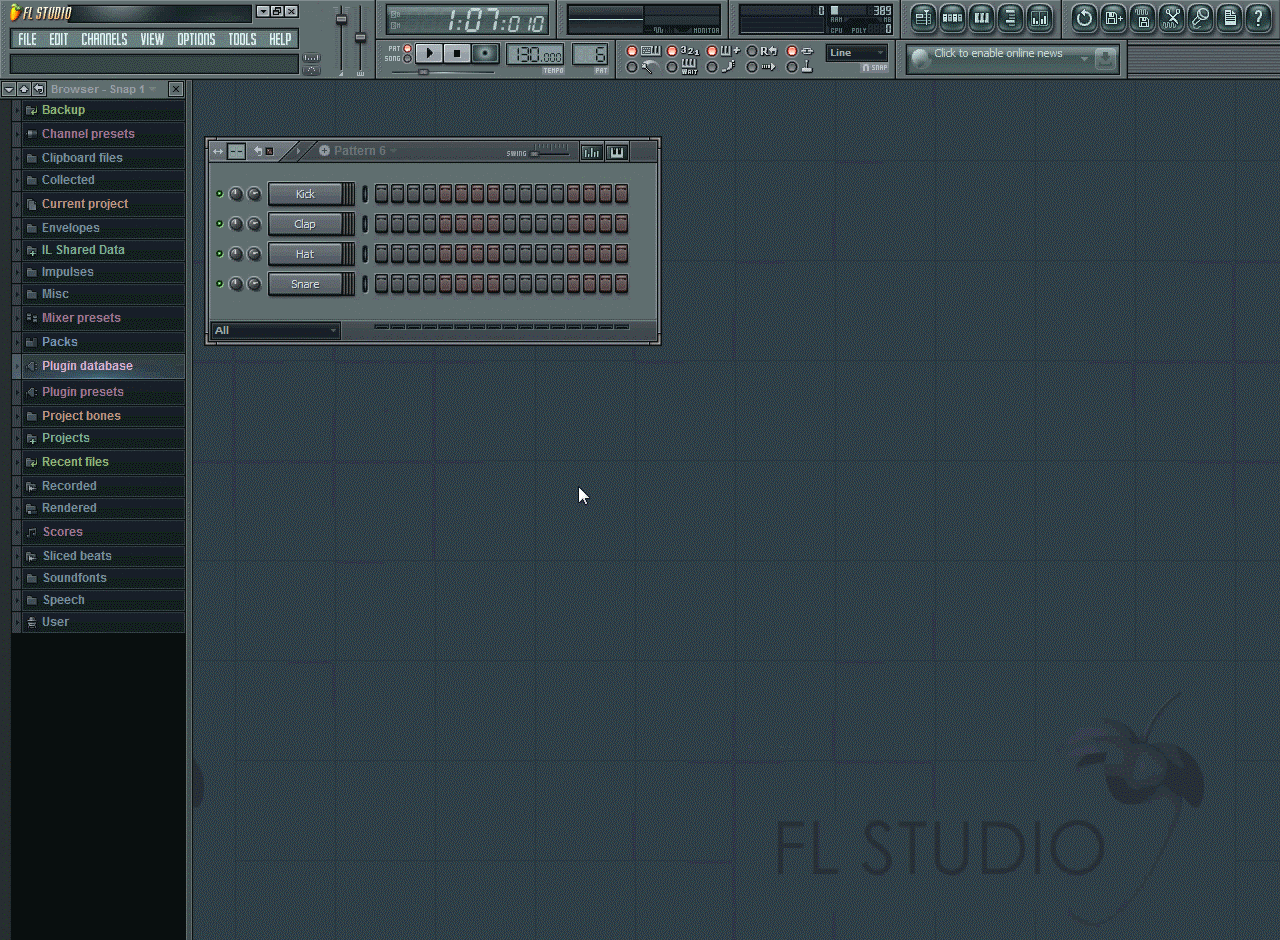Toggle the Snare channel mute LED
Image resolution: width=1280 pixels, height=940 pixels.
(220, 284)
